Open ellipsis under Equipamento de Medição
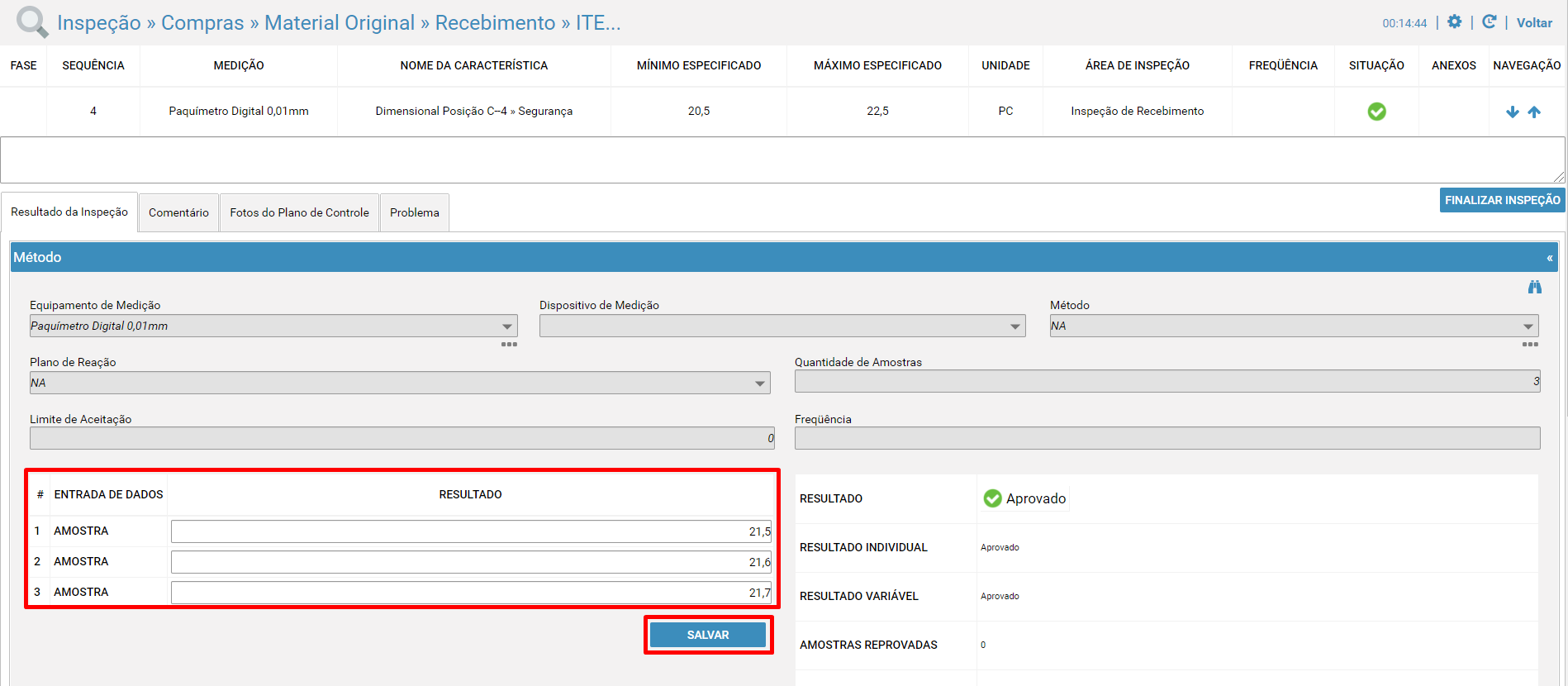Screen dimensions: 1568x686 coord(509,344)
